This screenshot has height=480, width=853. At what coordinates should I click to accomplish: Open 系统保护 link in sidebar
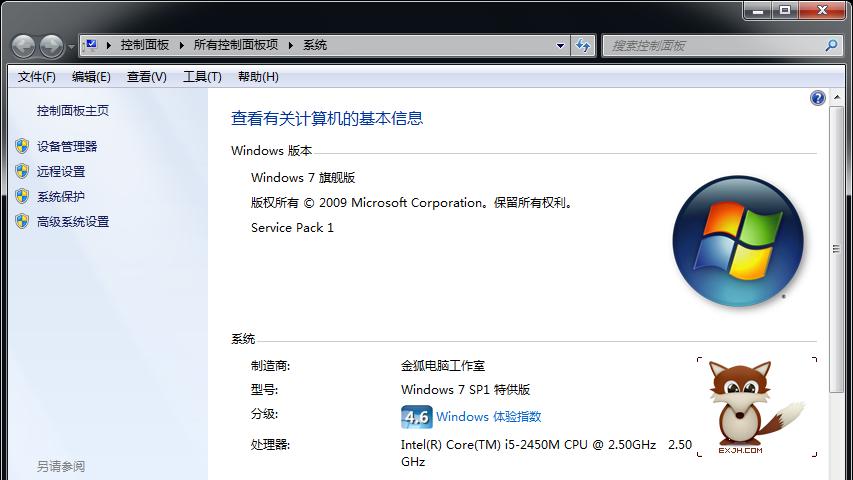click(x=61, y=196)
